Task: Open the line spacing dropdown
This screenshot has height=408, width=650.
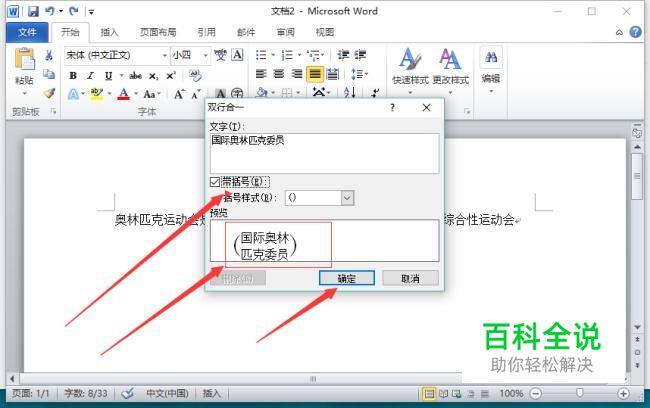Action: [x=359, y=74]
